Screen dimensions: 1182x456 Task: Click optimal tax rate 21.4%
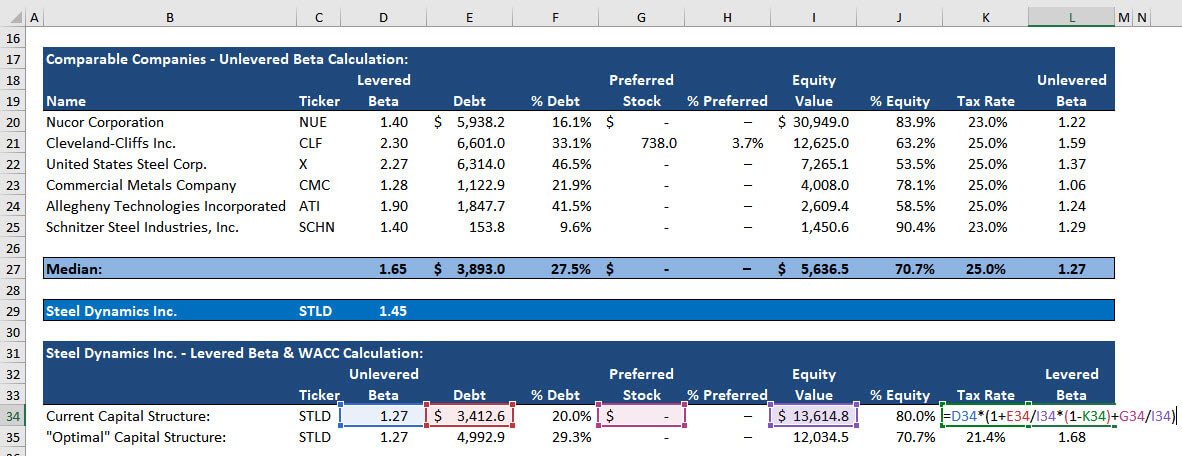coord(985,436)
